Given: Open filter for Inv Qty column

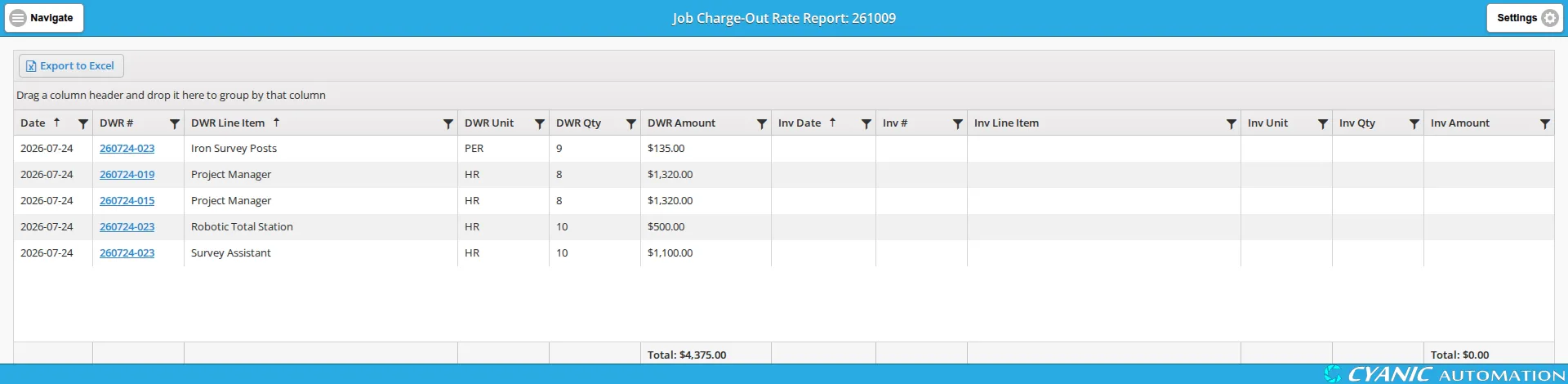Looking at the screenshot, I should pyautogui.click(x=1414, y=123).
